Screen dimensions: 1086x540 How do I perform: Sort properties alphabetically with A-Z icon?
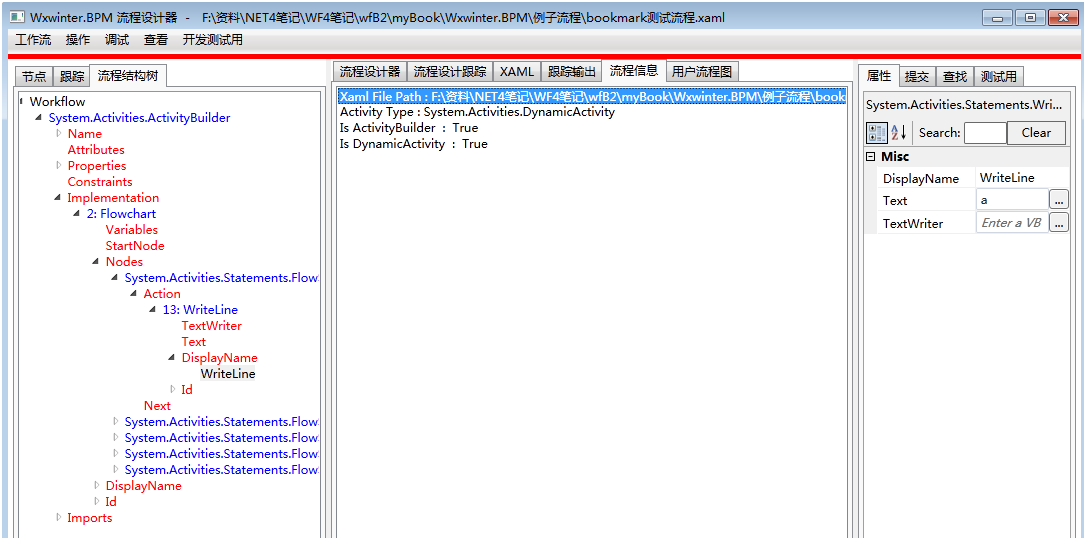(x=898, y=133)
